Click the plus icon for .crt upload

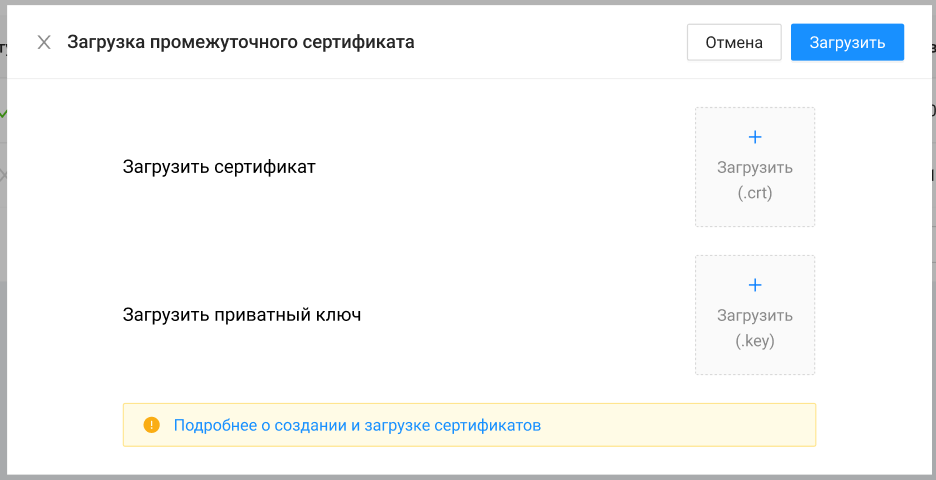pos(755,136)
